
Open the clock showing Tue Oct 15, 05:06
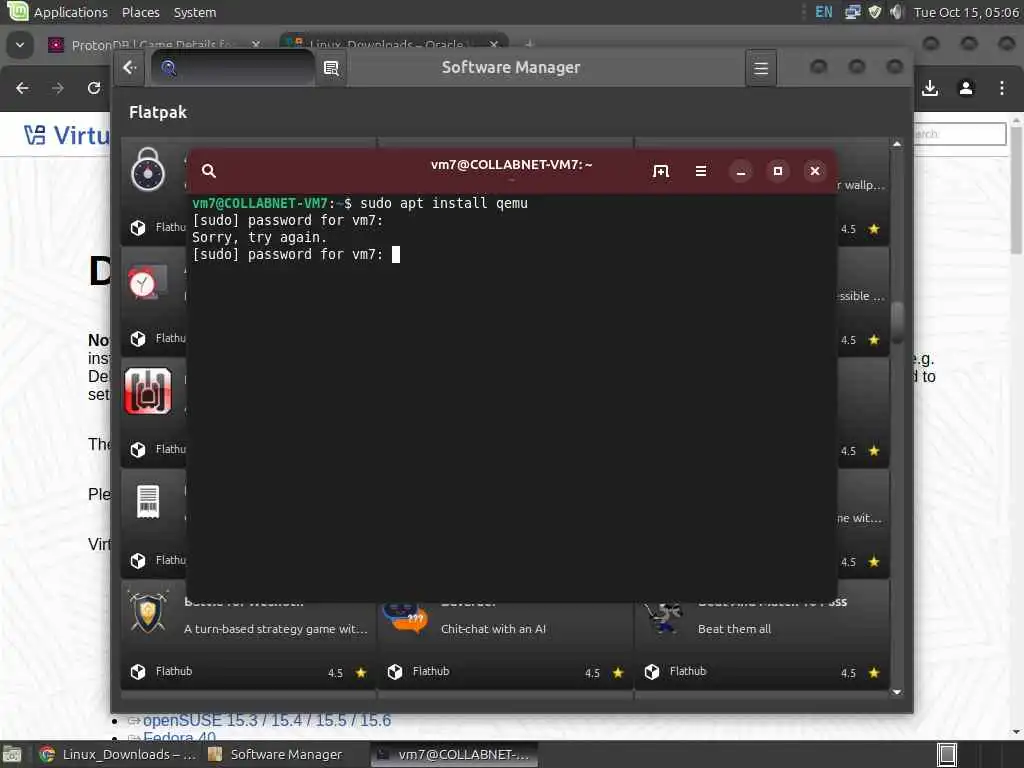click(966, 12)
